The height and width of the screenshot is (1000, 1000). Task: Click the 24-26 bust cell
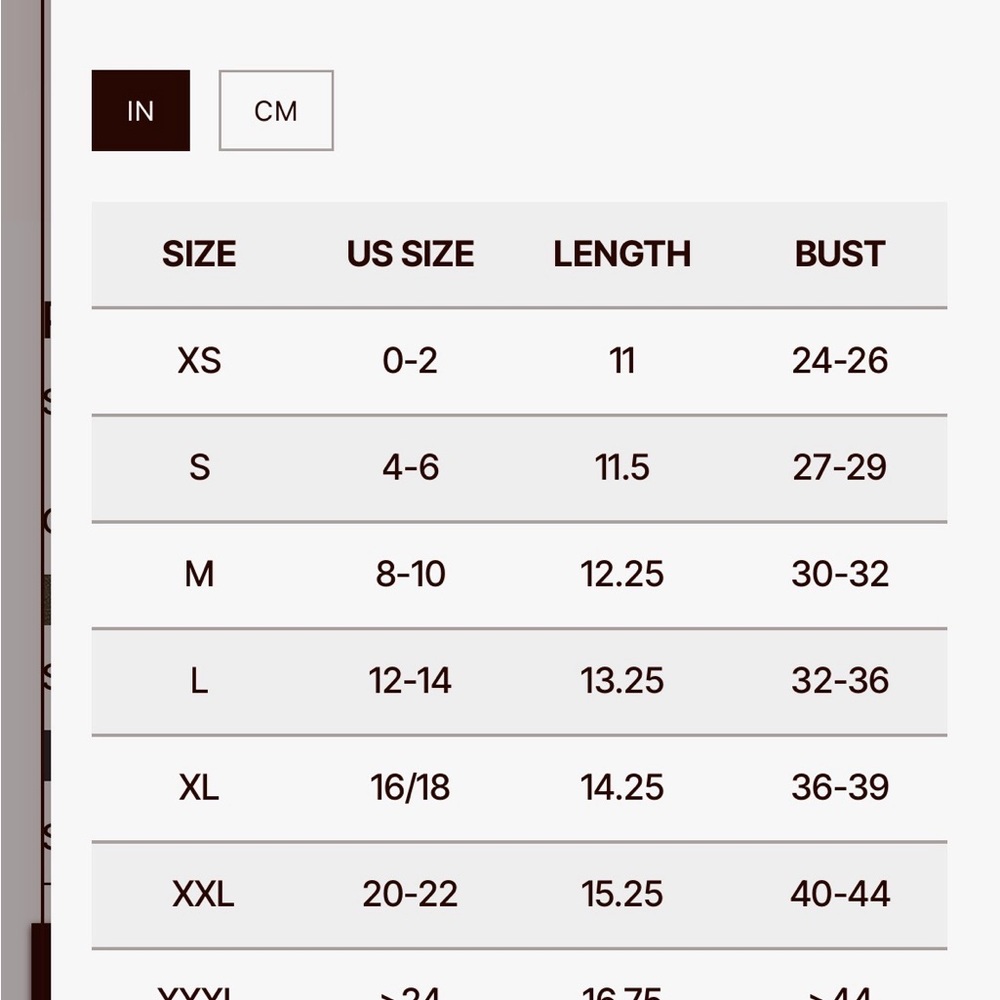click(x=840, y=360)
